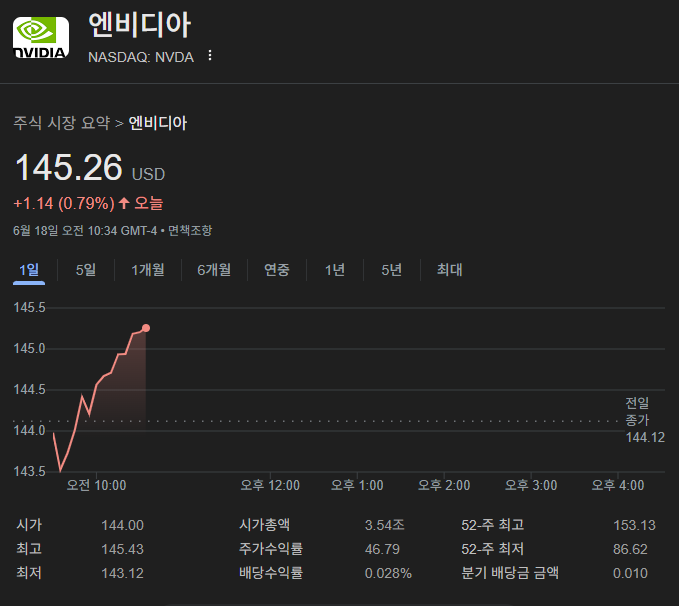
Task: Click the 엔비디아 company title
Action: tap(139, 25)
